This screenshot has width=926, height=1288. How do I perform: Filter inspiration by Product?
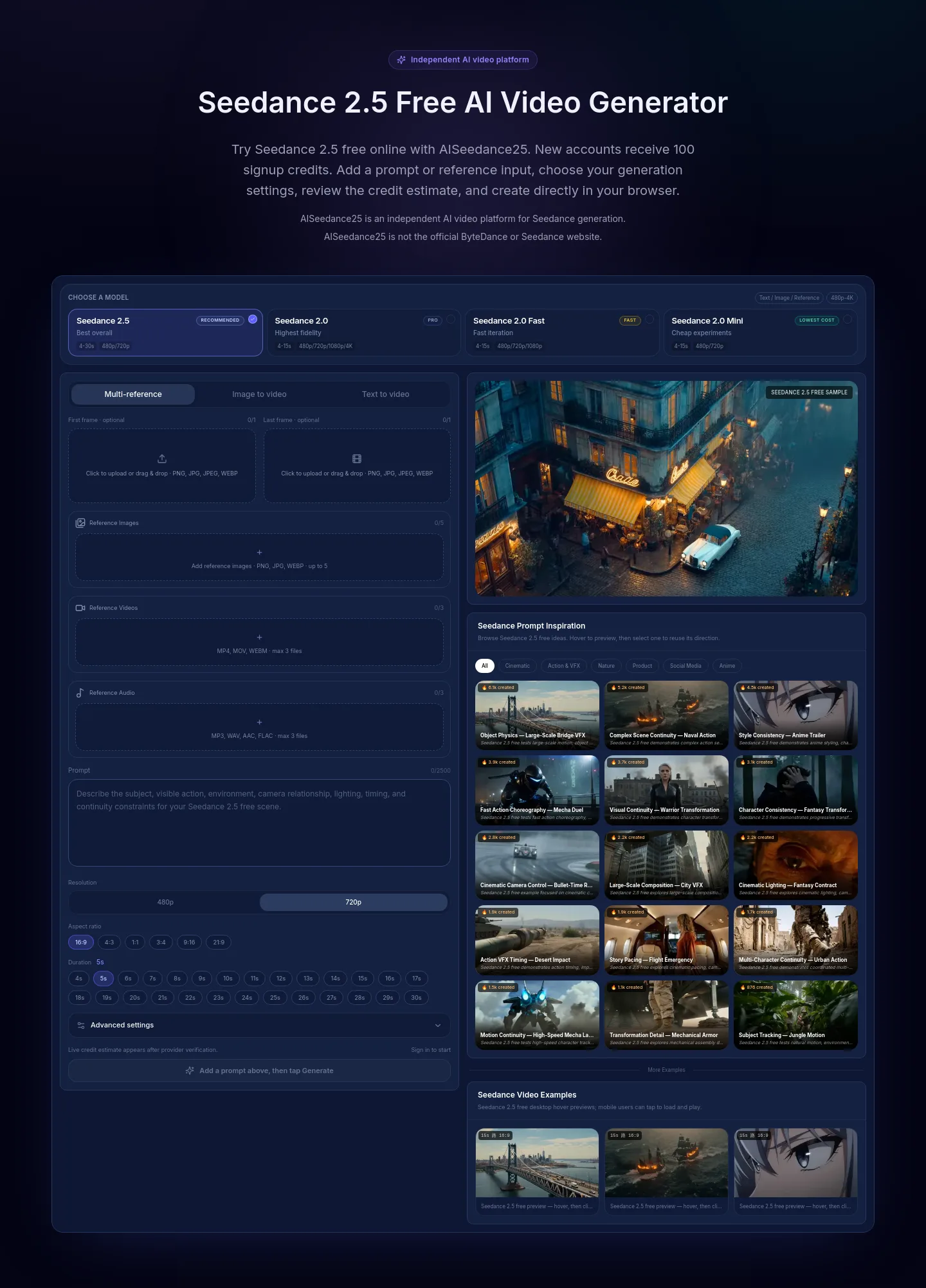pyautogui.click(x=642, y=666)
